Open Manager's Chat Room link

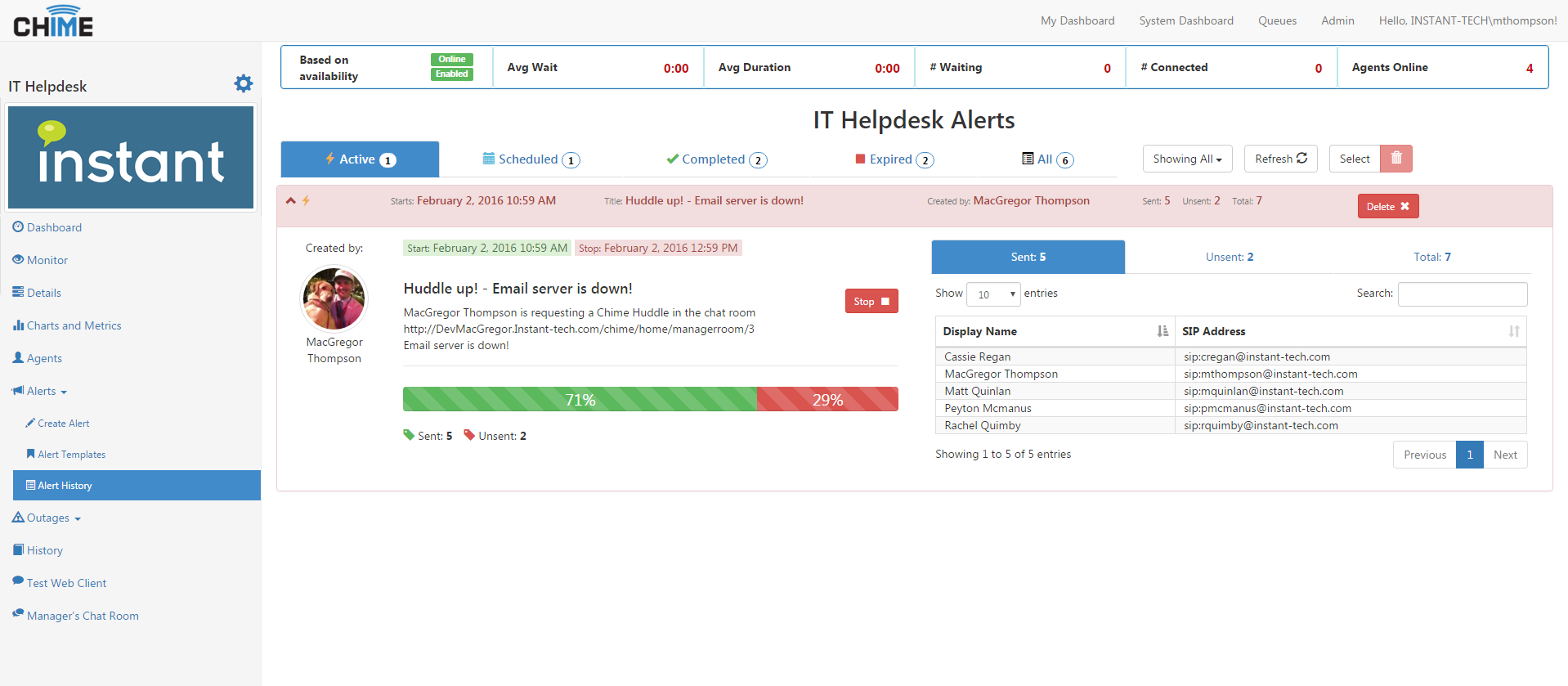(x=83, y=616)
